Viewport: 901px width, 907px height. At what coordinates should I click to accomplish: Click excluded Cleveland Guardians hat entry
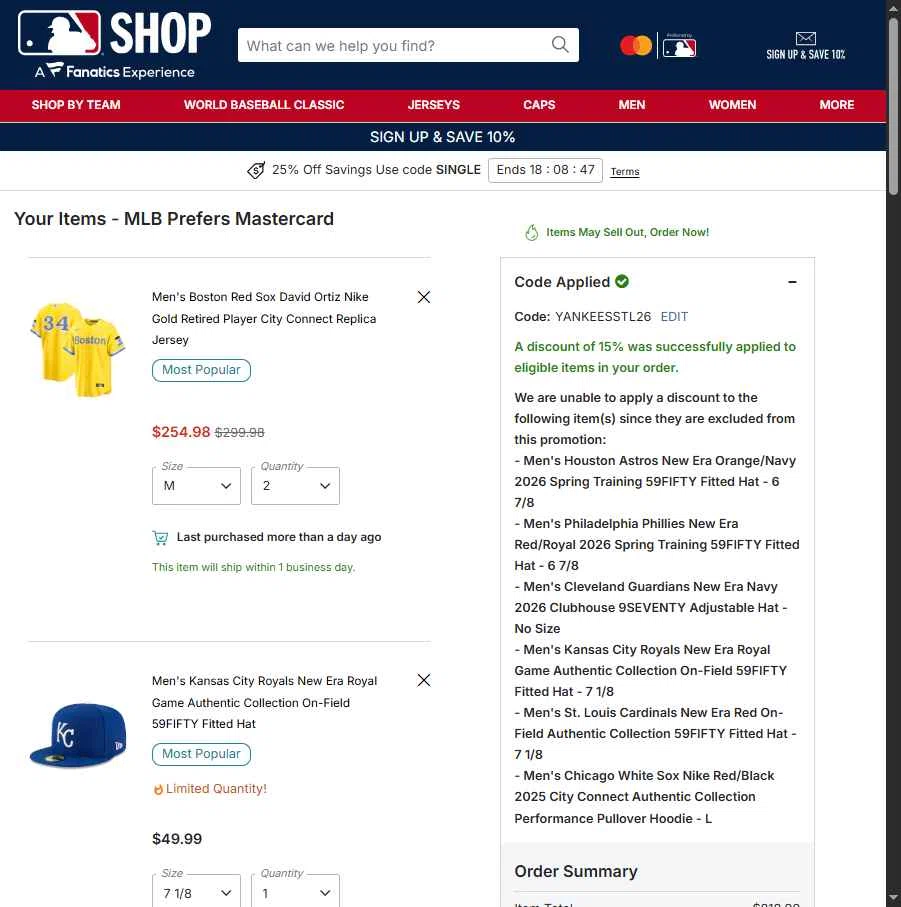[x=651, y=608]
